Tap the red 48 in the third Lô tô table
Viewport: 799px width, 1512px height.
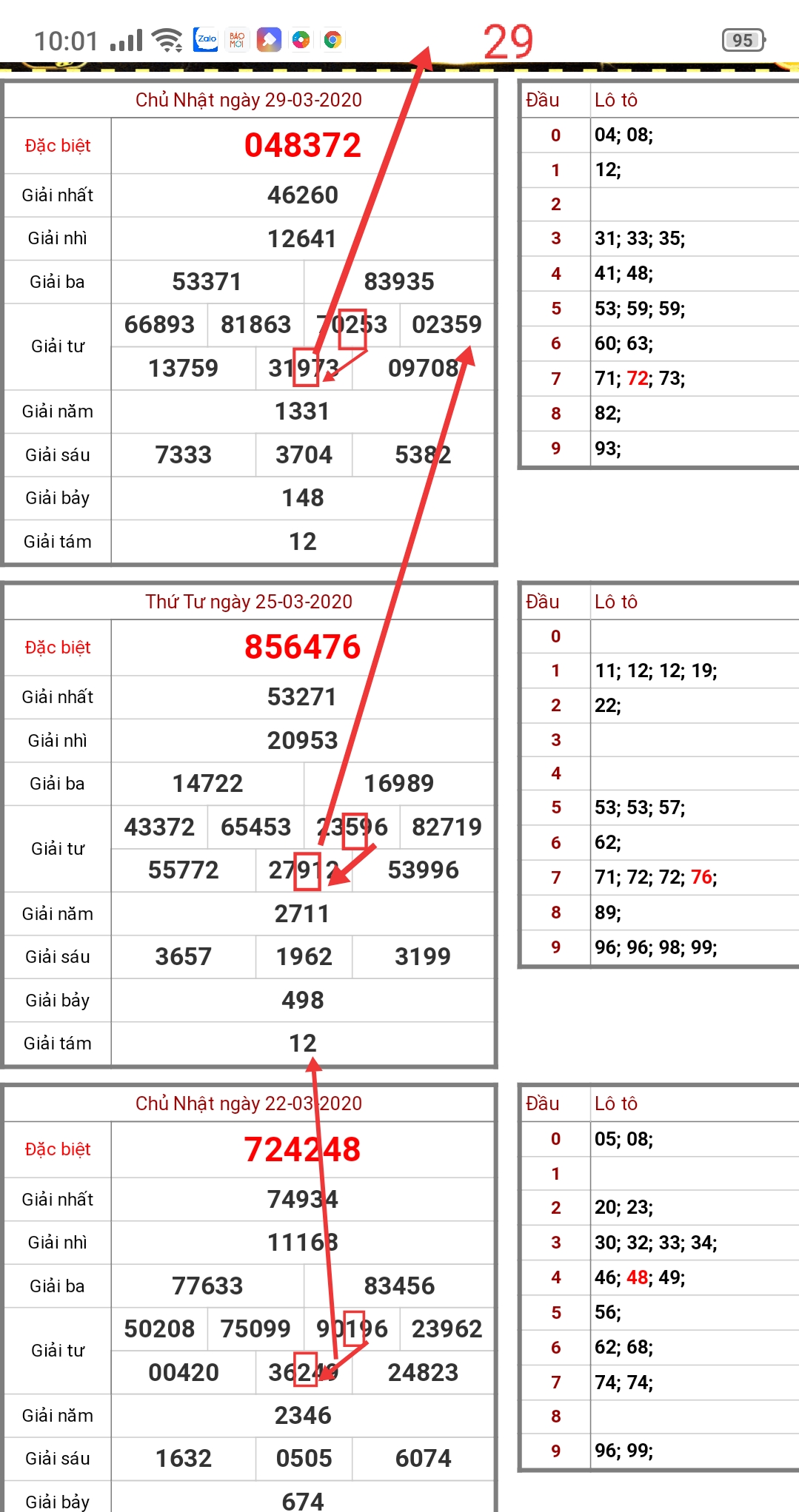point(638,1277)
